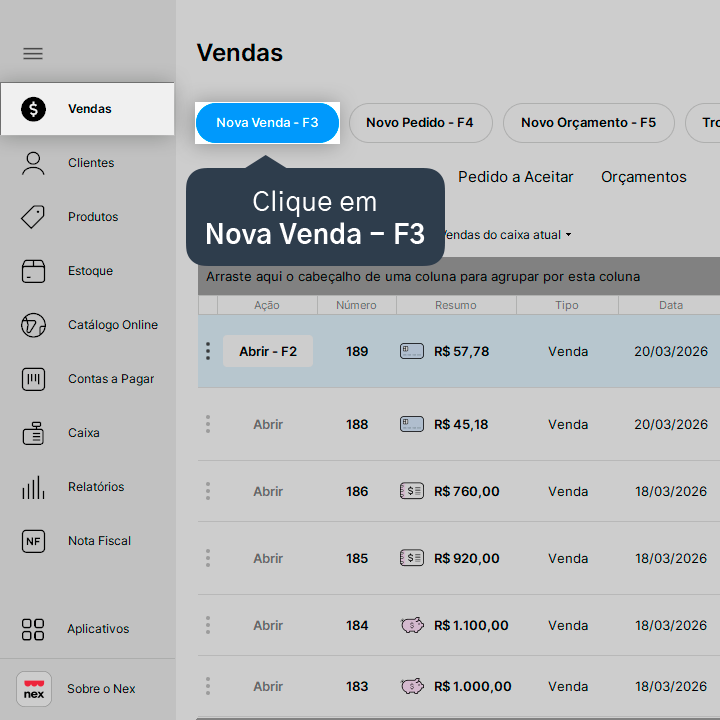Image resolution: width=720 pixels, height=720 pixels.
Task: Click Nova Venda - F3 button
Action: coord(267,123)
